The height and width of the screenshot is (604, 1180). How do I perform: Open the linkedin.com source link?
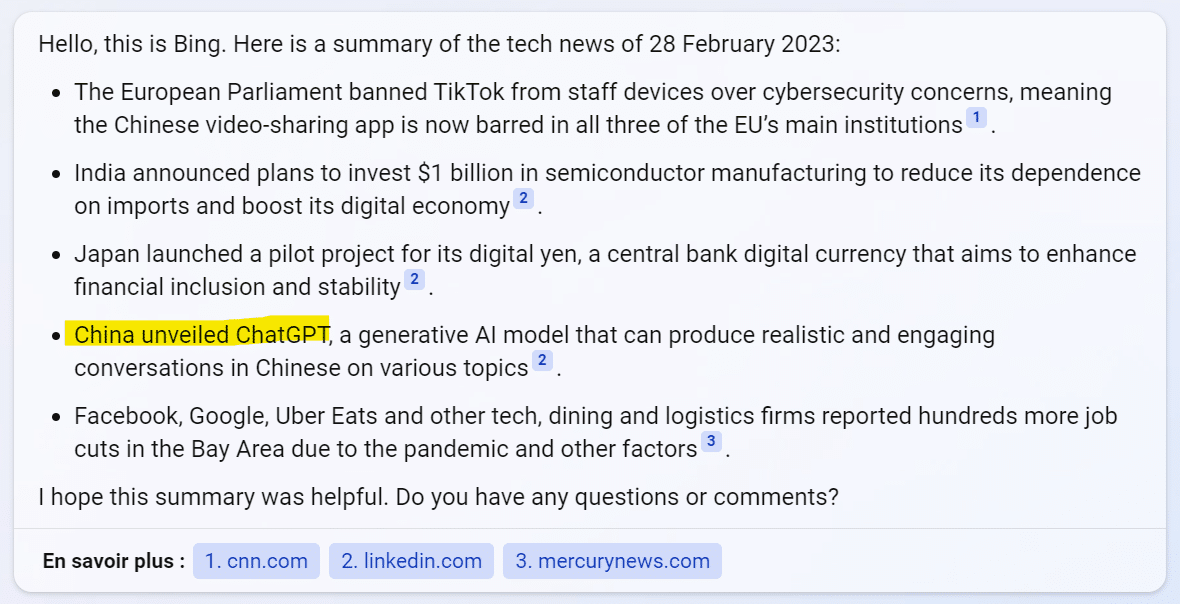coord(411,561)
